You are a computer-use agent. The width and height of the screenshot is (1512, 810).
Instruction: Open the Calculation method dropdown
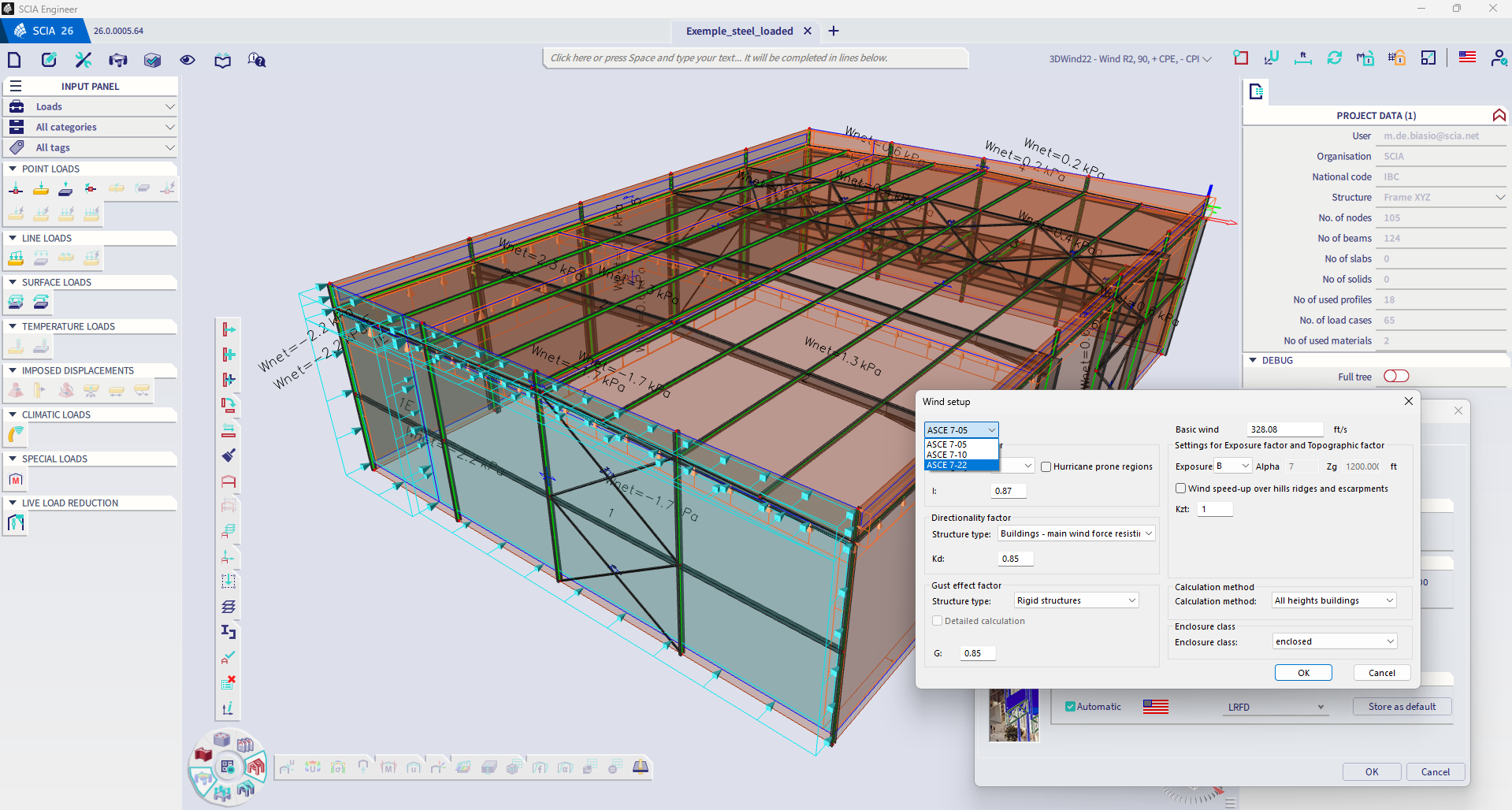click(x=1334, y=600)
